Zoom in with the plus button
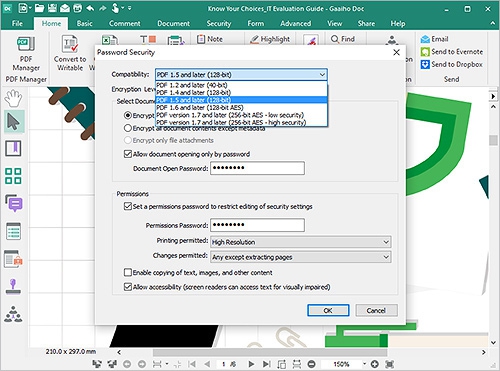 point(374,364)
